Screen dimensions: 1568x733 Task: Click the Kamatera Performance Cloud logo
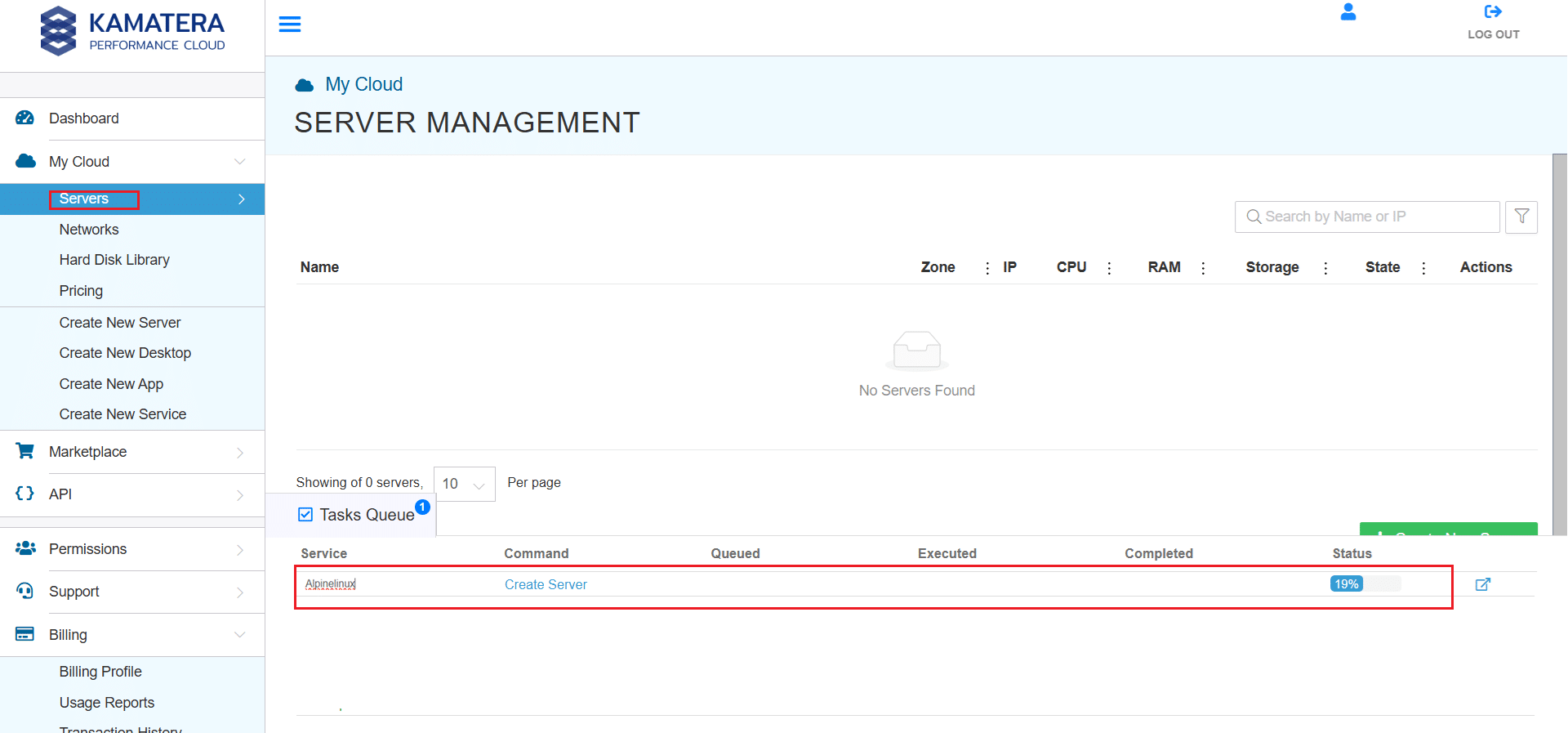click(x=132, y=31)
